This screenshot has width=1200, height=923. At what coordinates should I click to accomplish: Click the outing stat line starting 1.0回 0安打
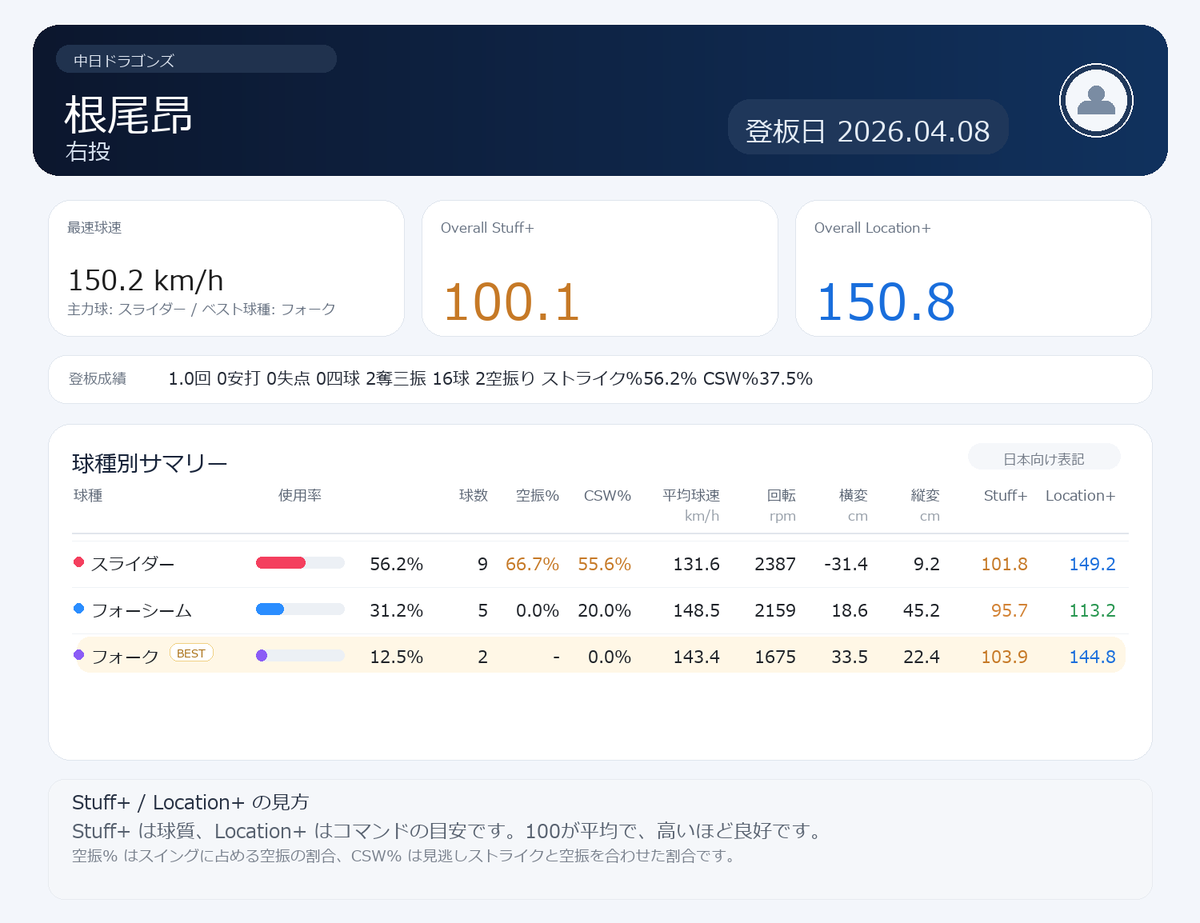(x=490, y=379)
